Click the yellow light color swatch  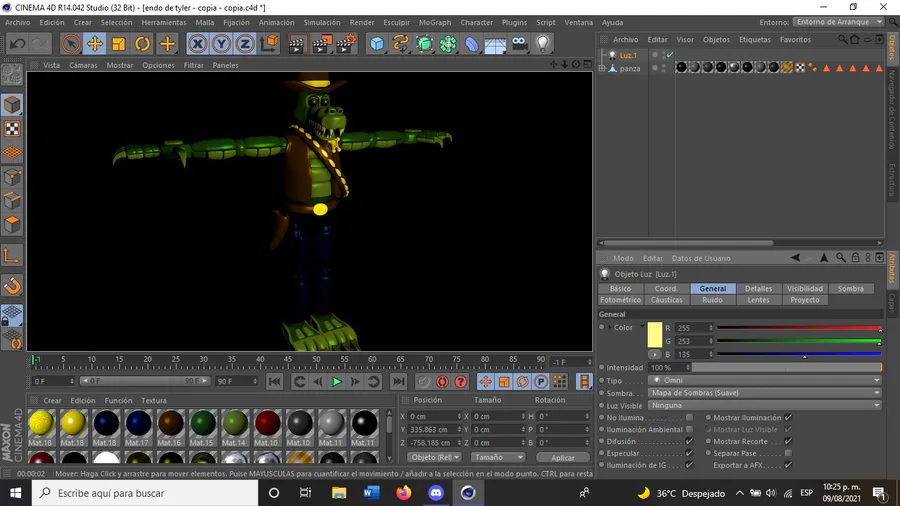pyautogui.click(x=654, y=334)
